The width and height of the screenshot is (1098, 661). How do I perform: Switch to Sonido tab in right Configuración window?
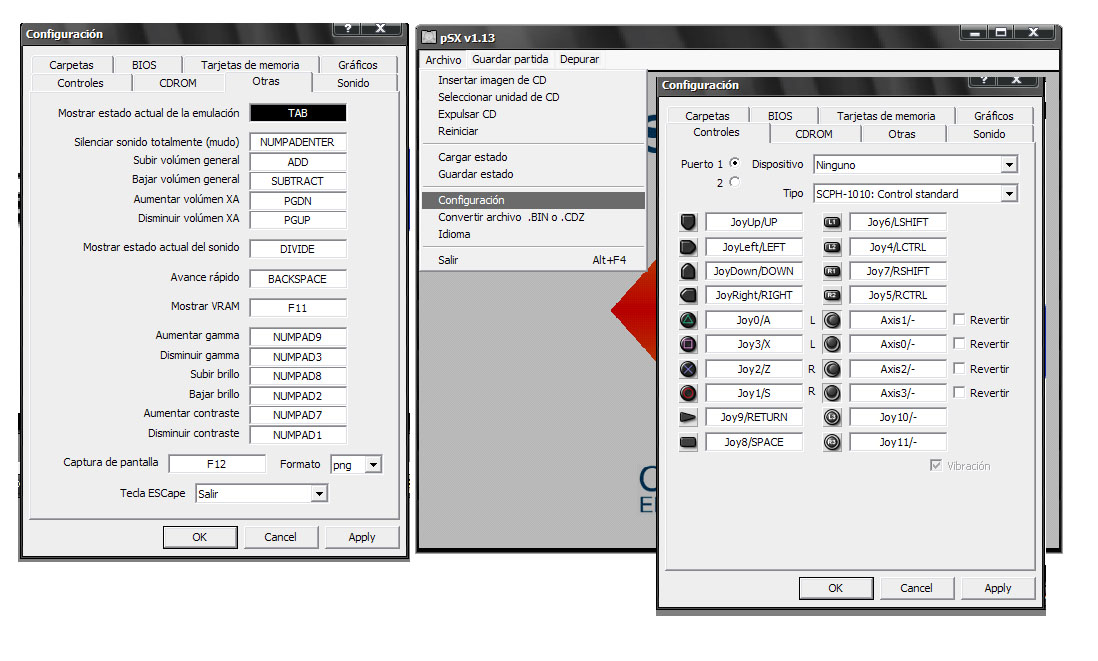989,134
